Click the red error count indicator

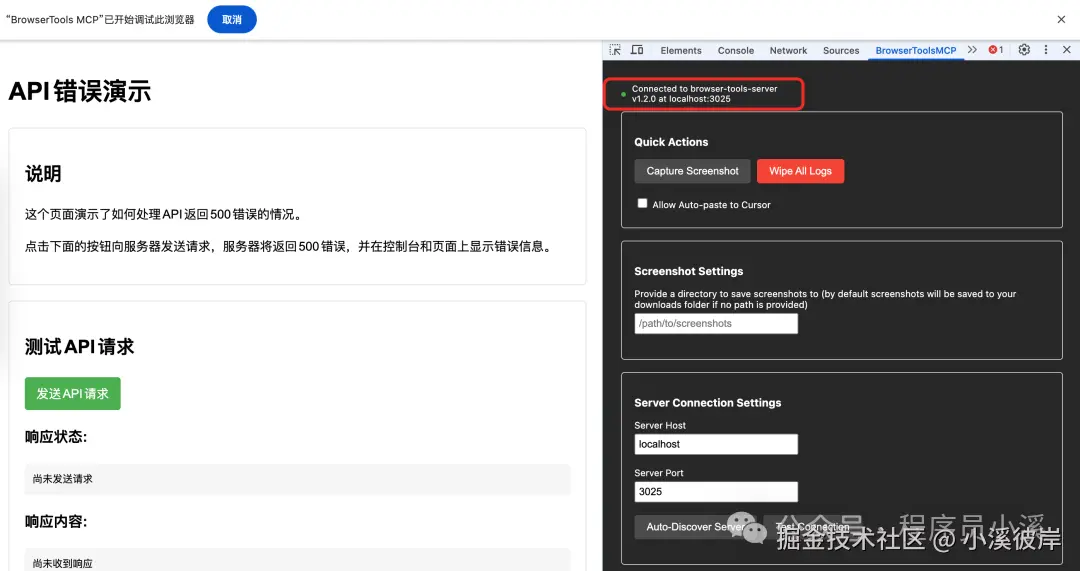(x=996, y=50)
